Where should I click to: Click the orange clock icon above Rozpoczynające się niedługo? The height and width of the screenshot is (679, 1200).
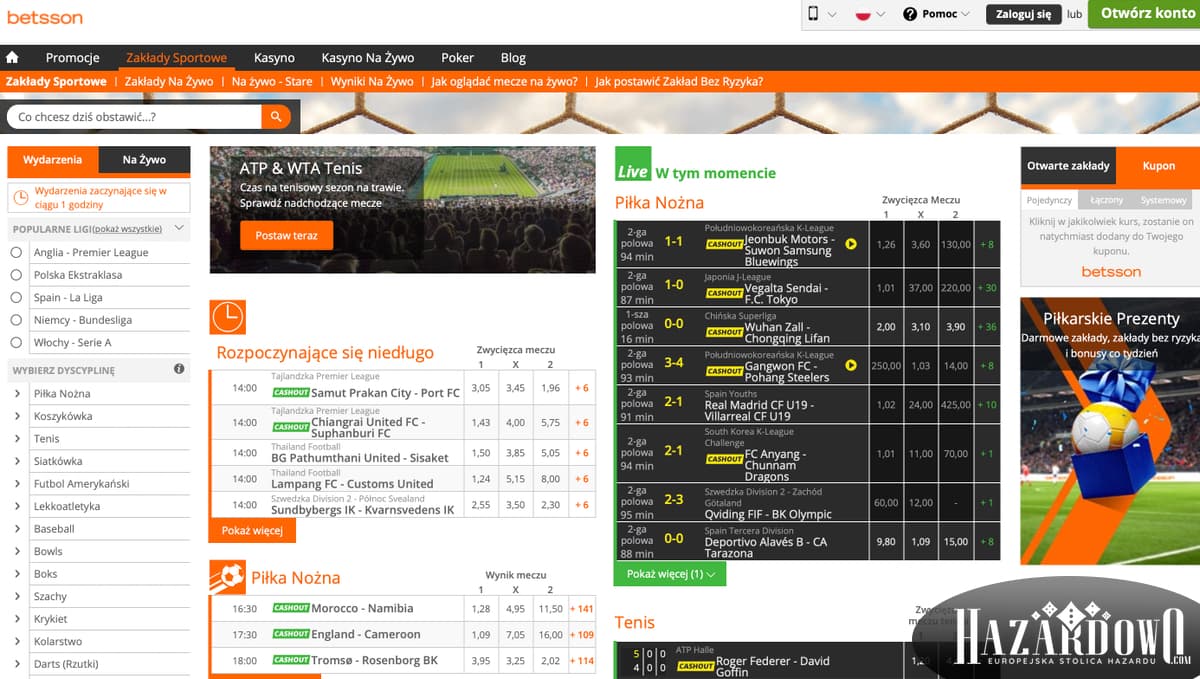click(x=227, y=317)
